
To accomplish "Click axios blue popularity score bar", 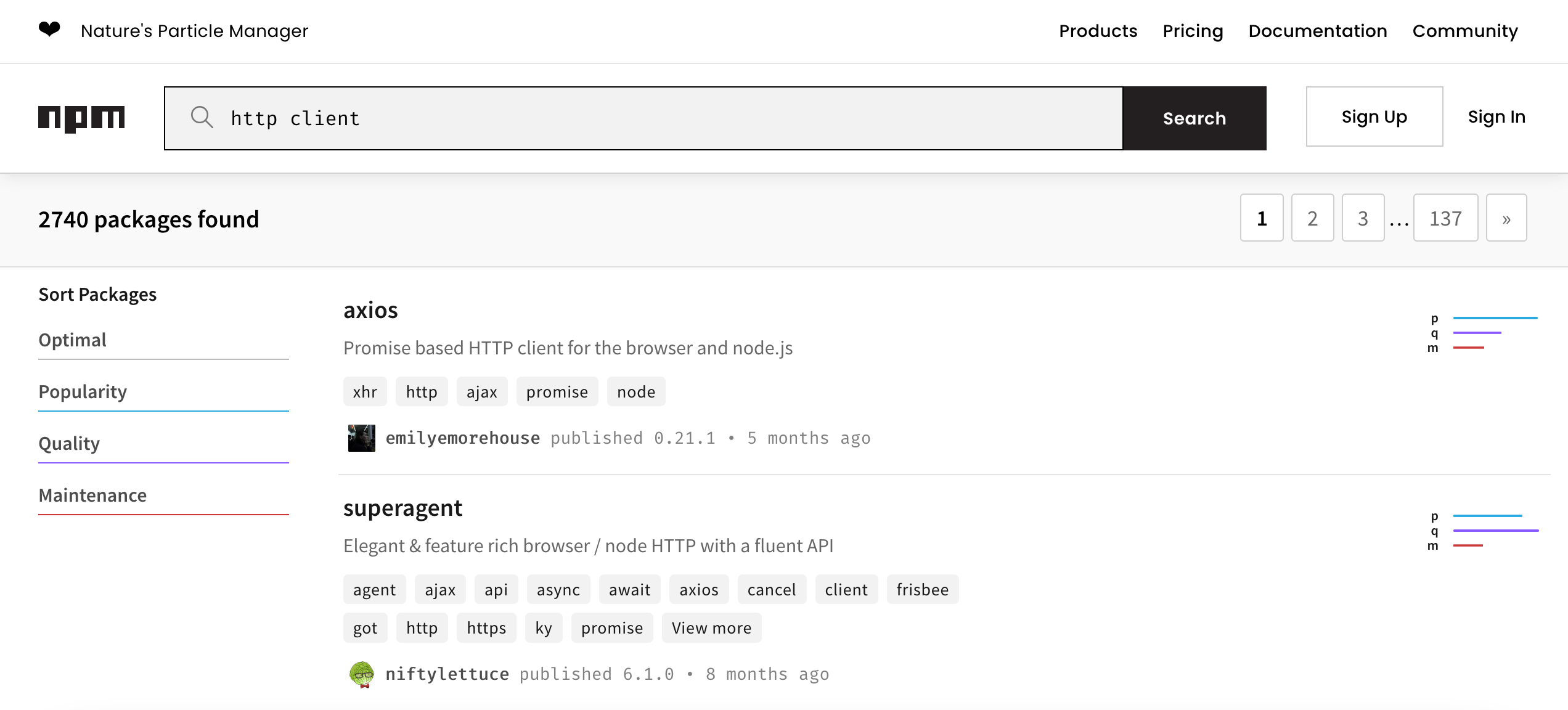I will 1495,318.
